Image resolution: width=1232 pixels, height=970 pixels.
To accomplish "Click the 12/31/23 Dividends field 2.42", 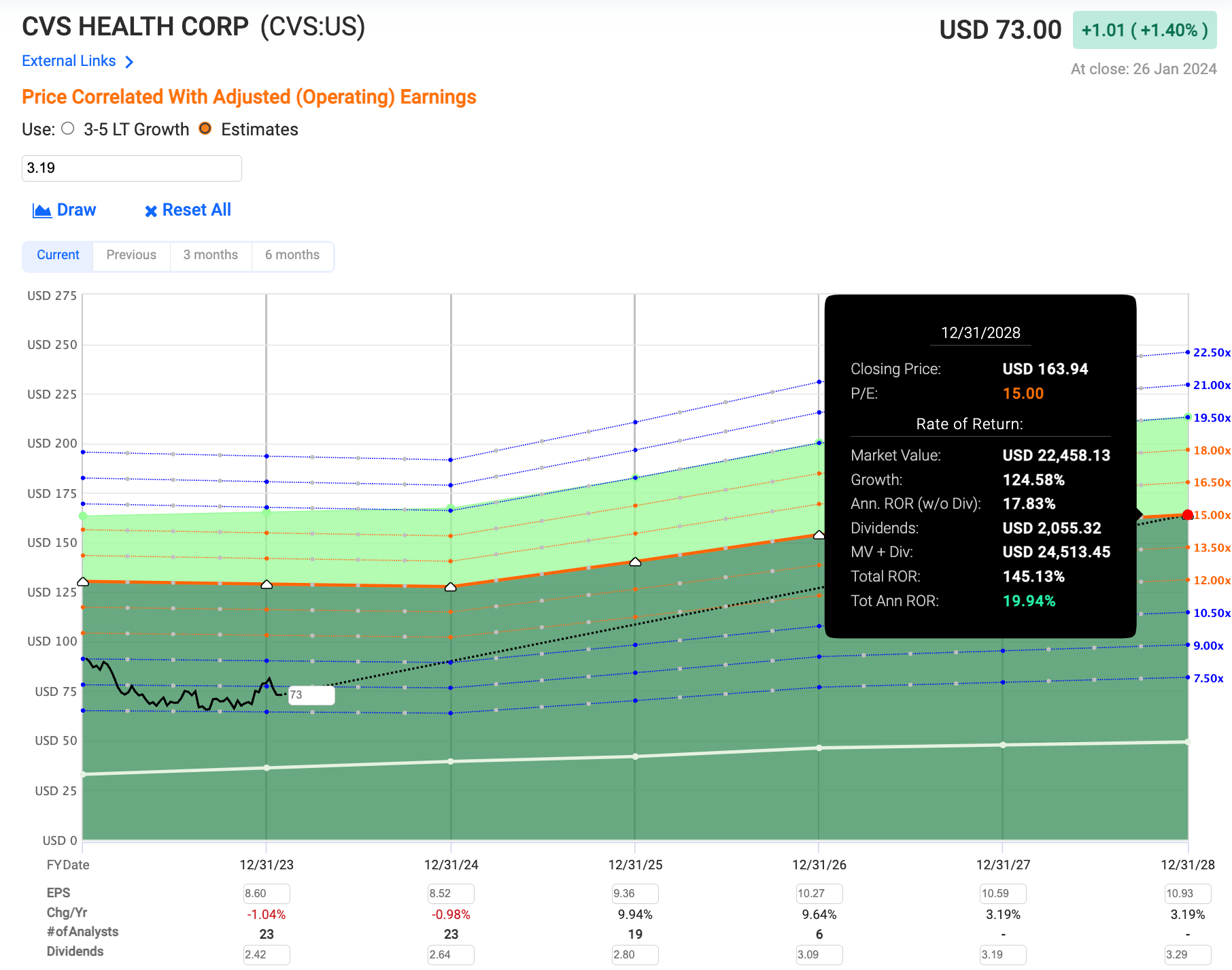I will click(267, 954).
